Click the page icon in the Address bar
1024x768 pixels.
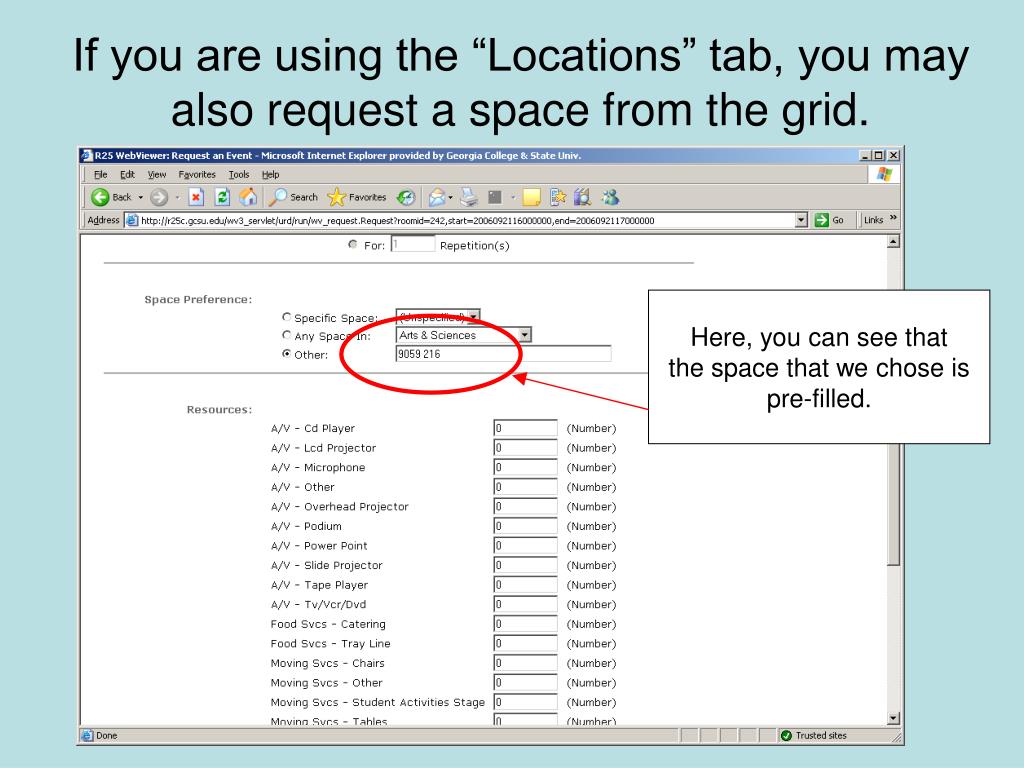coord(132,220)
